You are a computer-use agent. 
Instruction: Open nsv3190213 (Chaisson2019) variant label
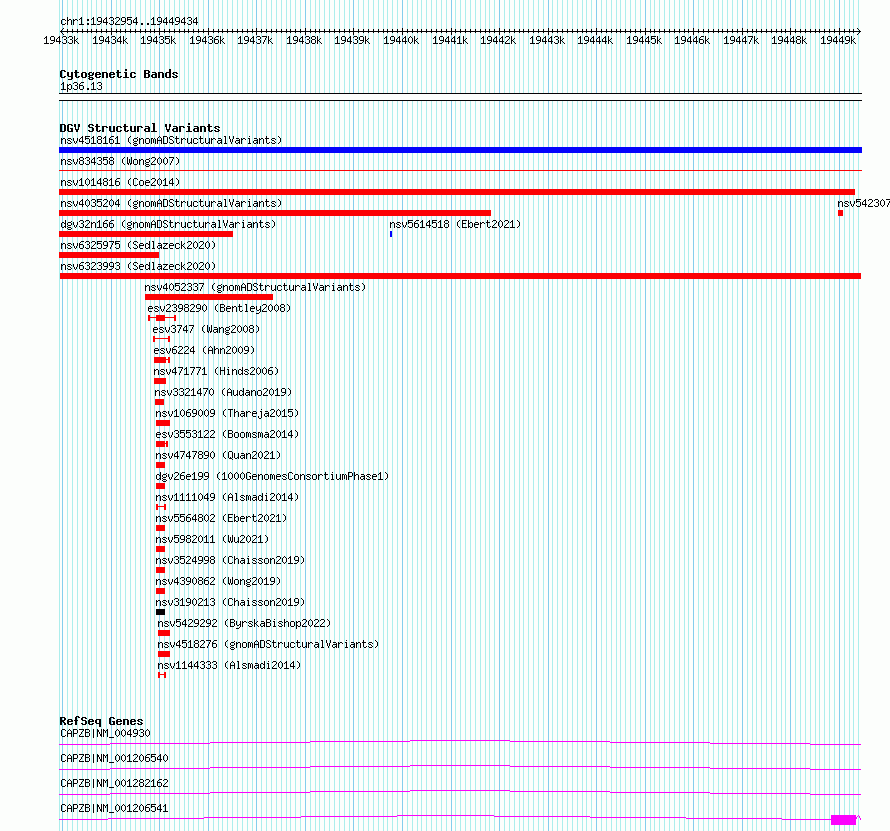(230, 602)
